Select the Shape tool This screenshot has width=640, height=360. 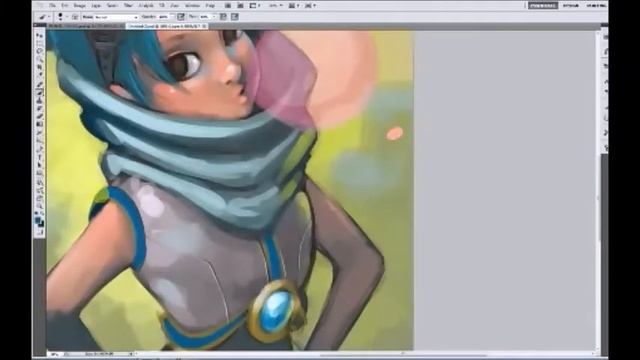[39, 173]
